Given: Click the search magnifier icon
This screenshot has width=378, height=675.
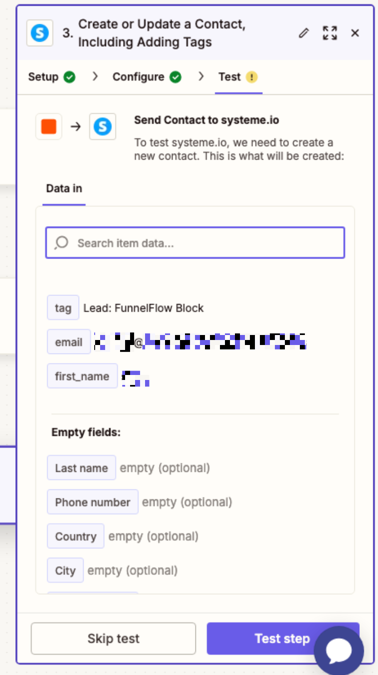Looking at the screenshot, I should pos(62,243).
